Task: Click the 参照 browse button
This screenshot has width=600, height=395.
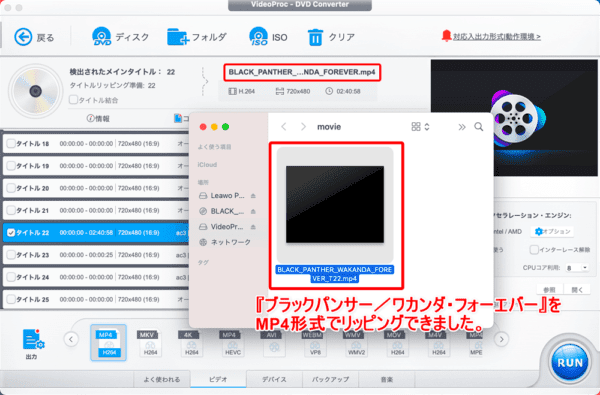Action: click(549, 290)
